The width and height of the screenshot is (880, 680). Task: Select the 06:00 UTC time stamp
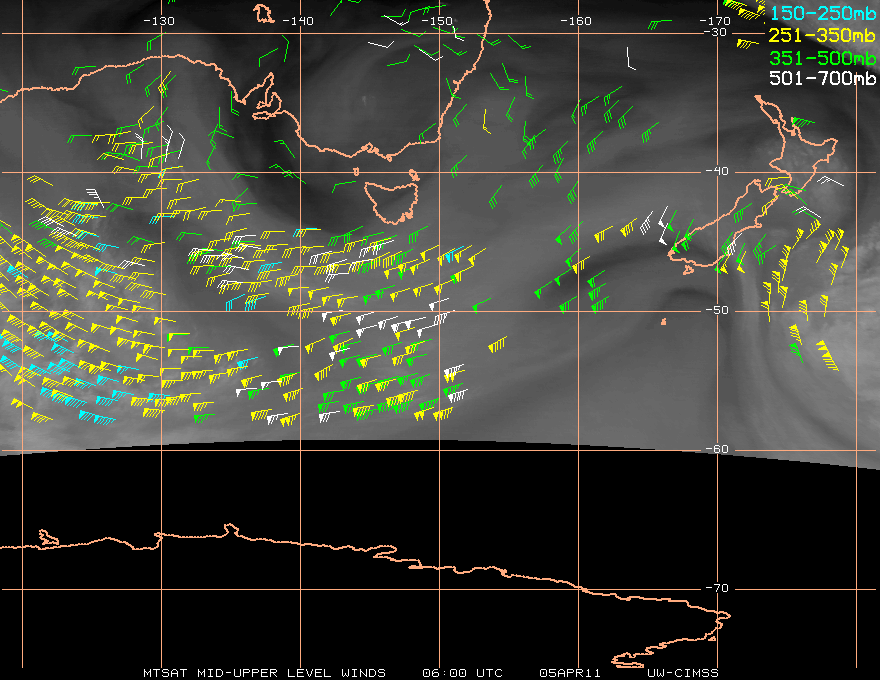[462, 673]
